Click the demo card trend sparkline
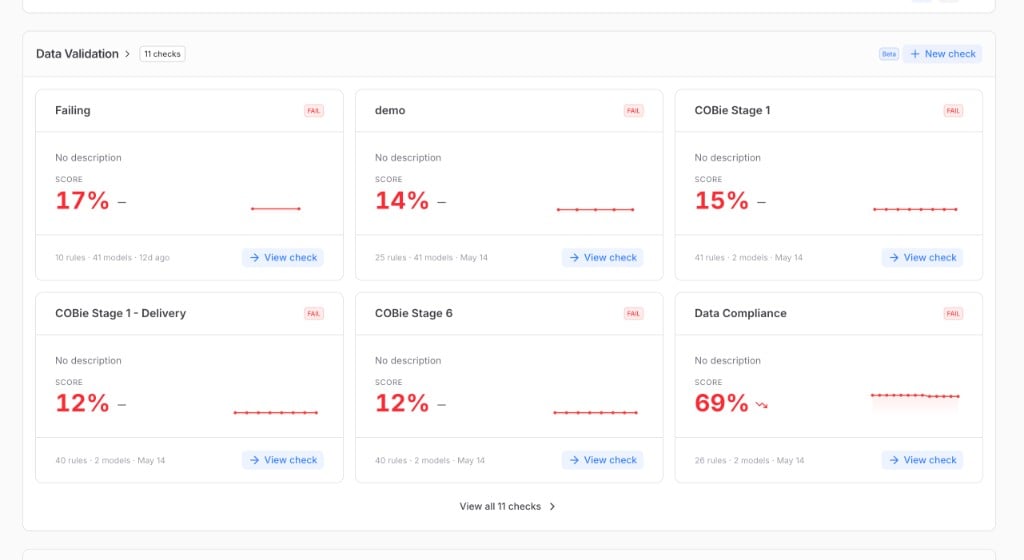 tap(595, 210)
